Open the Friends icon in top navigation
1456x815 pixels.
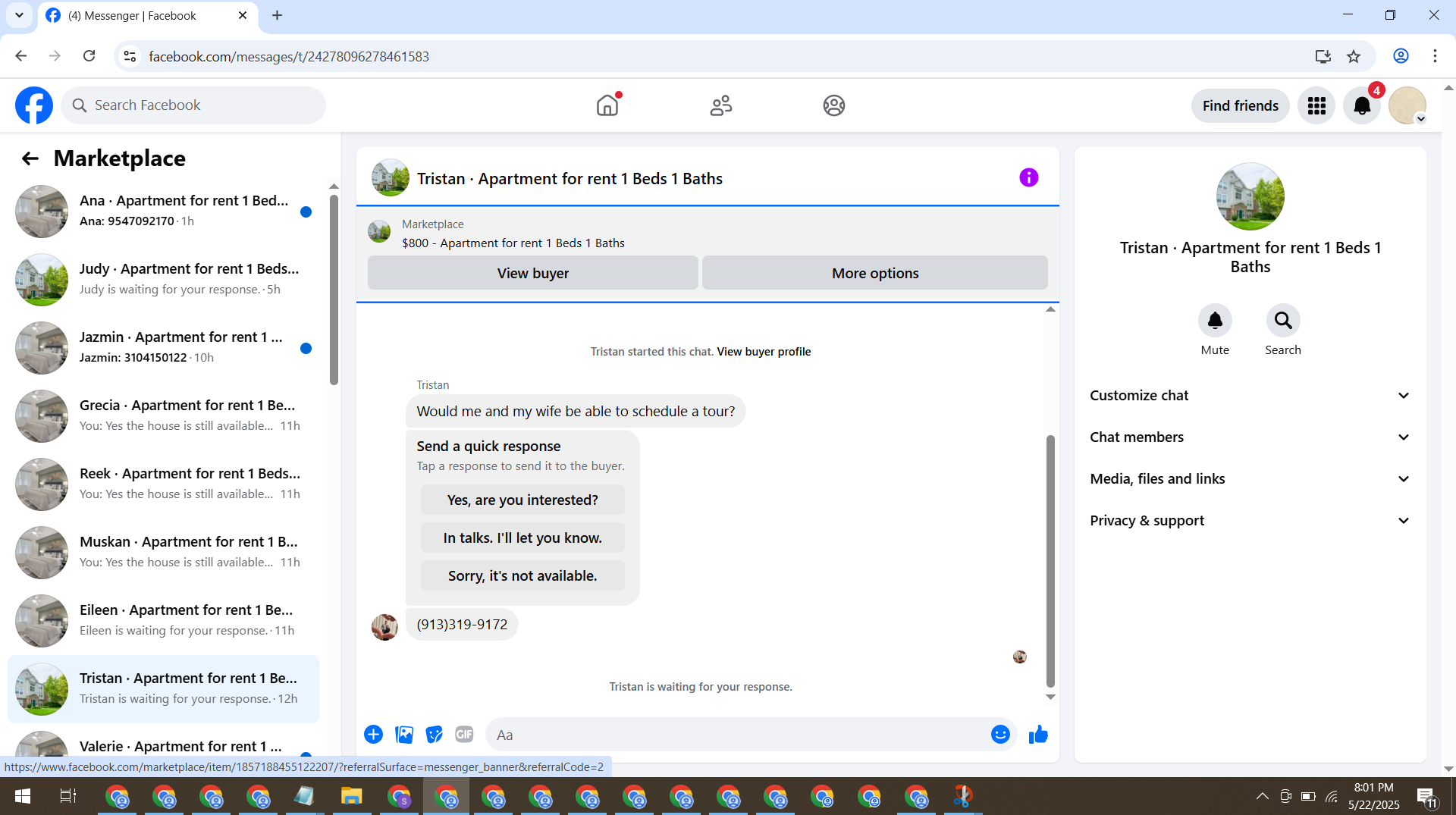[x=721, y=105]
